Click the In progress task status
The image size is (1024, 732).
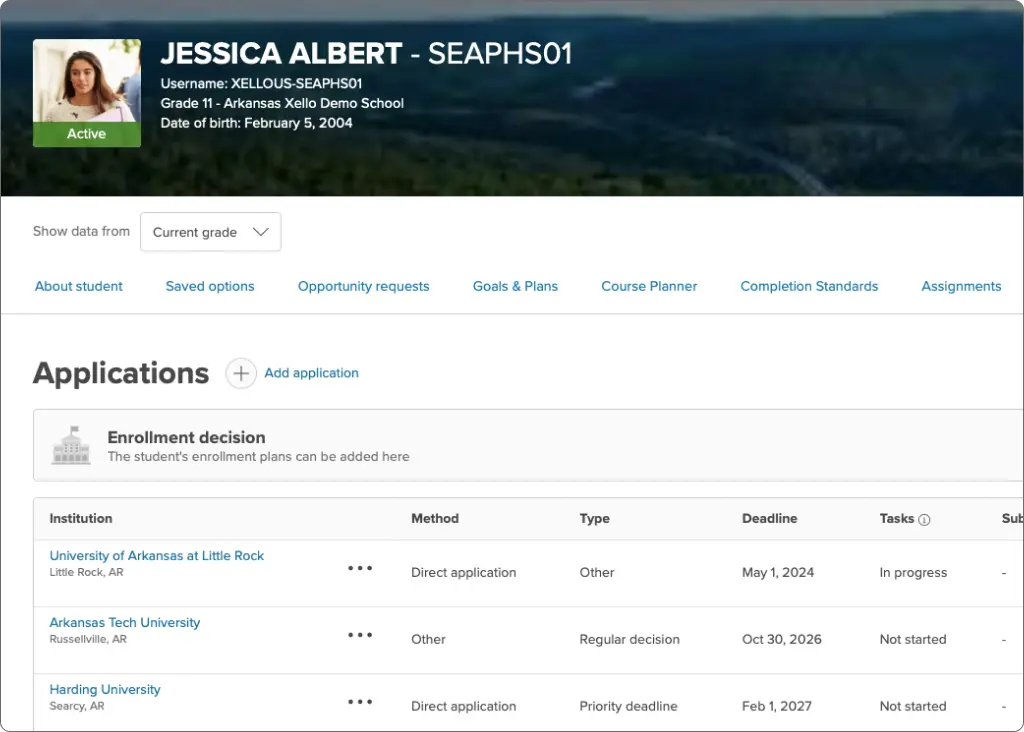(x=913, y=573)
